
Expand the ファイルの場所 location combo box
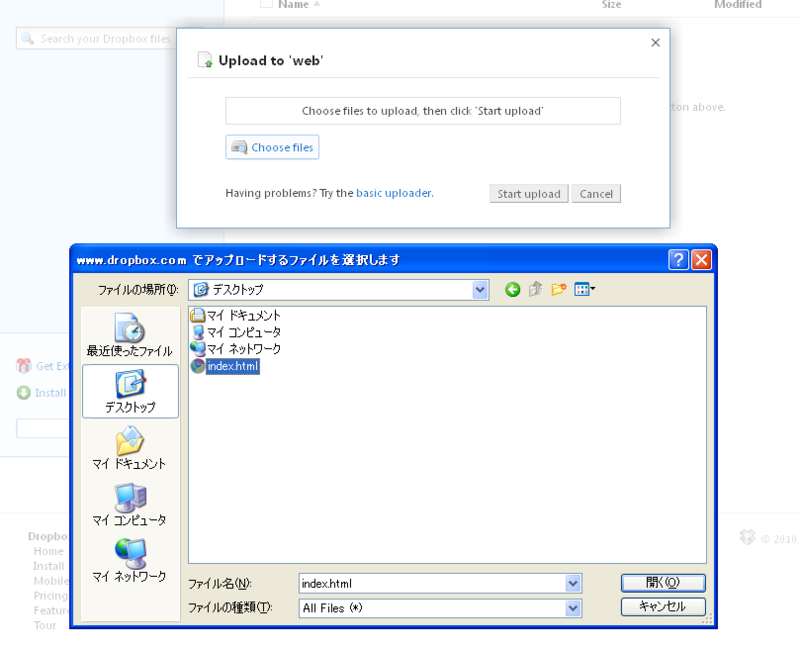(x=479, y=289)
